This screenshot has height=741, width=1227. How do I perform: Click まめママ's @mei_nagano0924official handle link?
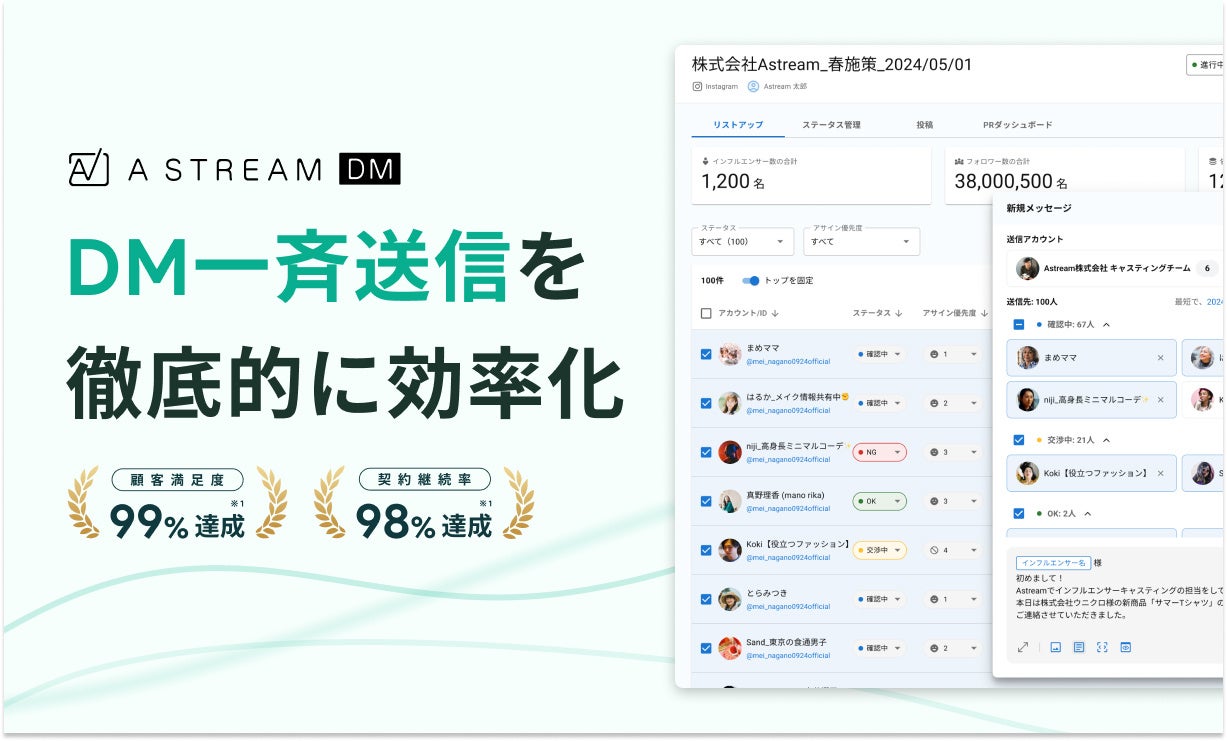click(788, 361)
